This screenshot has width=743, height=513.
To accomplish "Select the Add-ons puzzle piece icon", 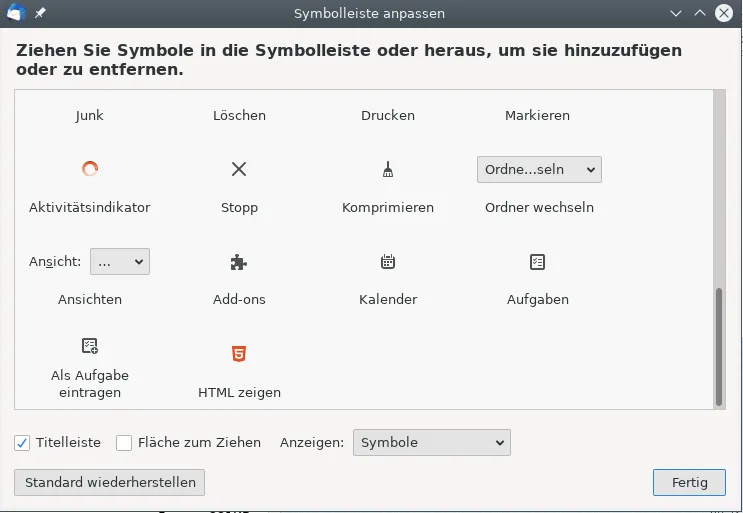I will (238, 262).
